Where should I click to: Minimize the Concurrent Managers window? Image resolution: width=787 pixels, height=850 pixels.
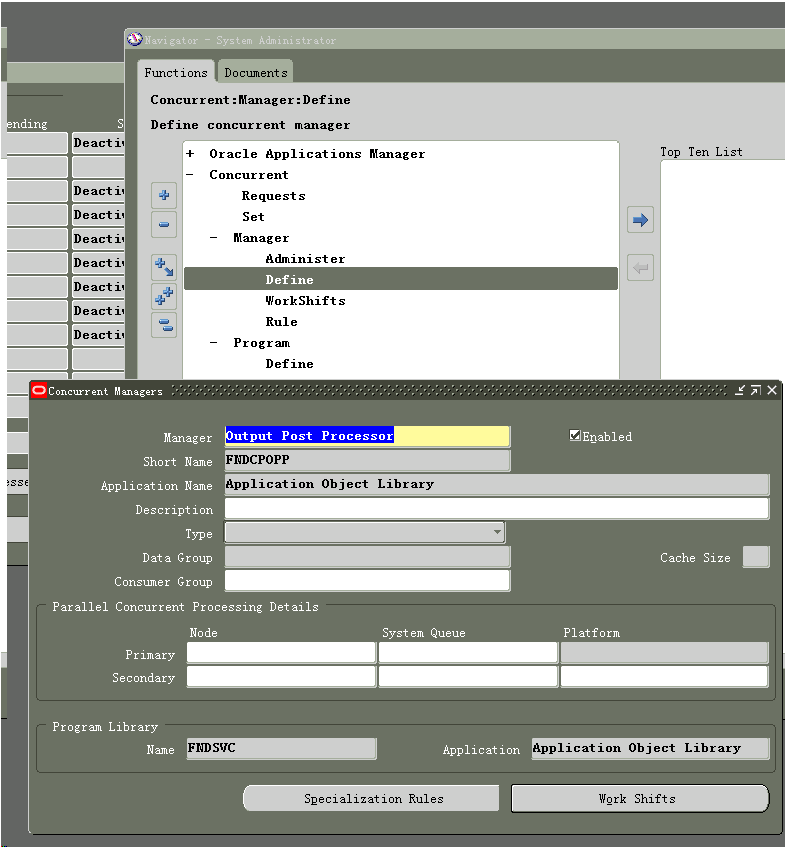[740, 390]
